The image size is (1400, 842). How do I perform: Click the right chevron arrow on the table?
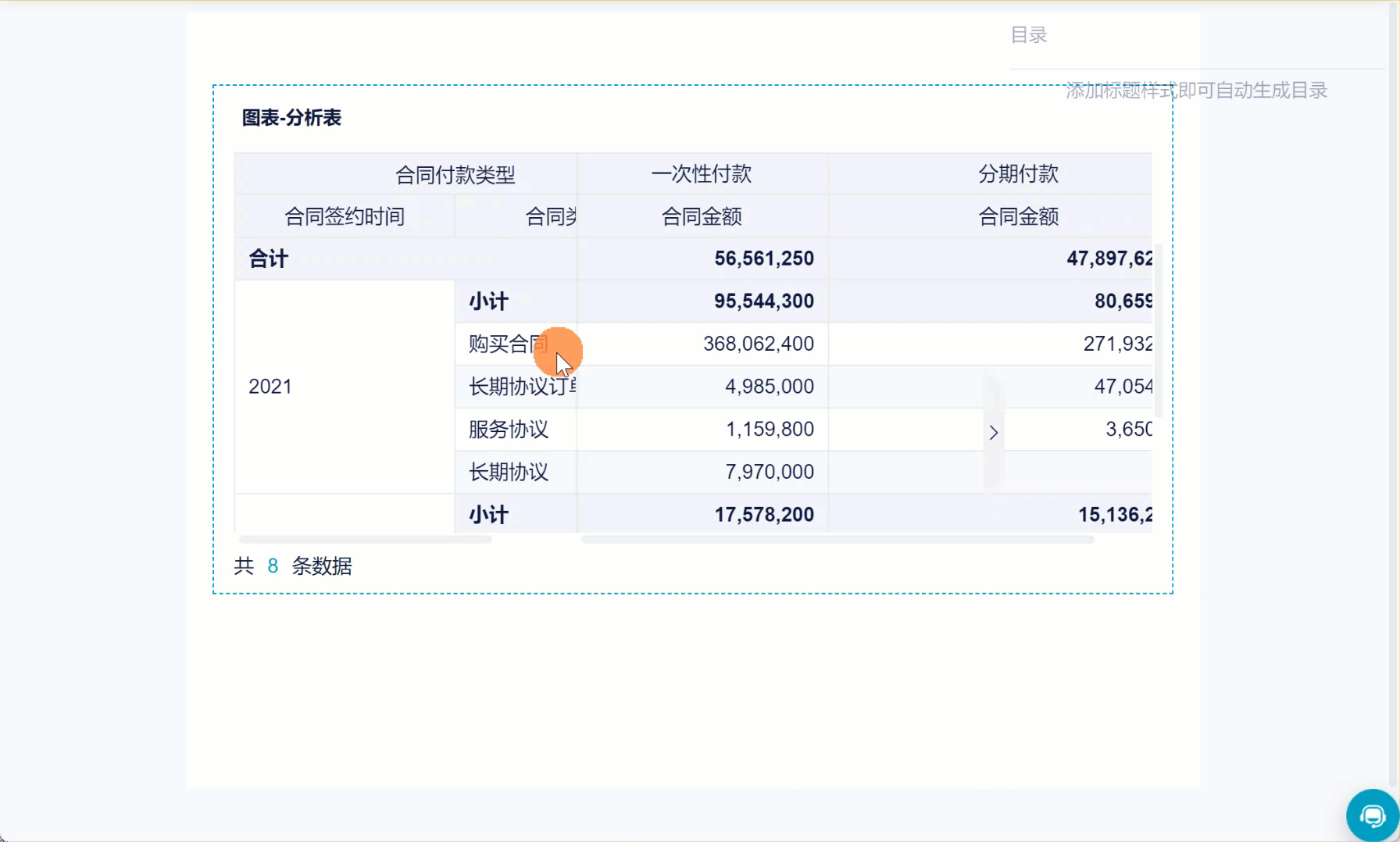(x=993, y=433)
